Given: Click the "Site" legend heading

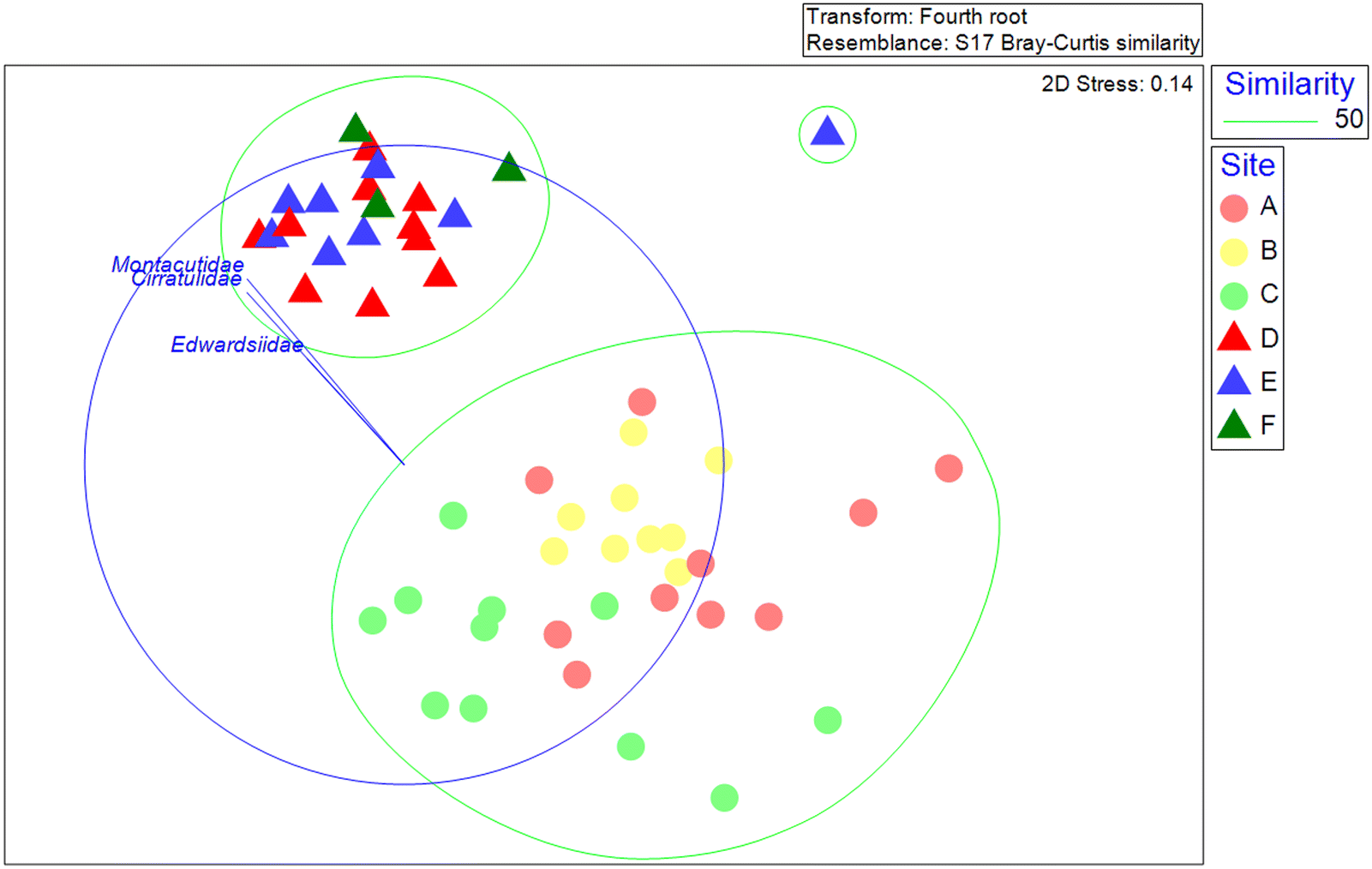Looking at the screenshot, I should [x=1247, y=165].
